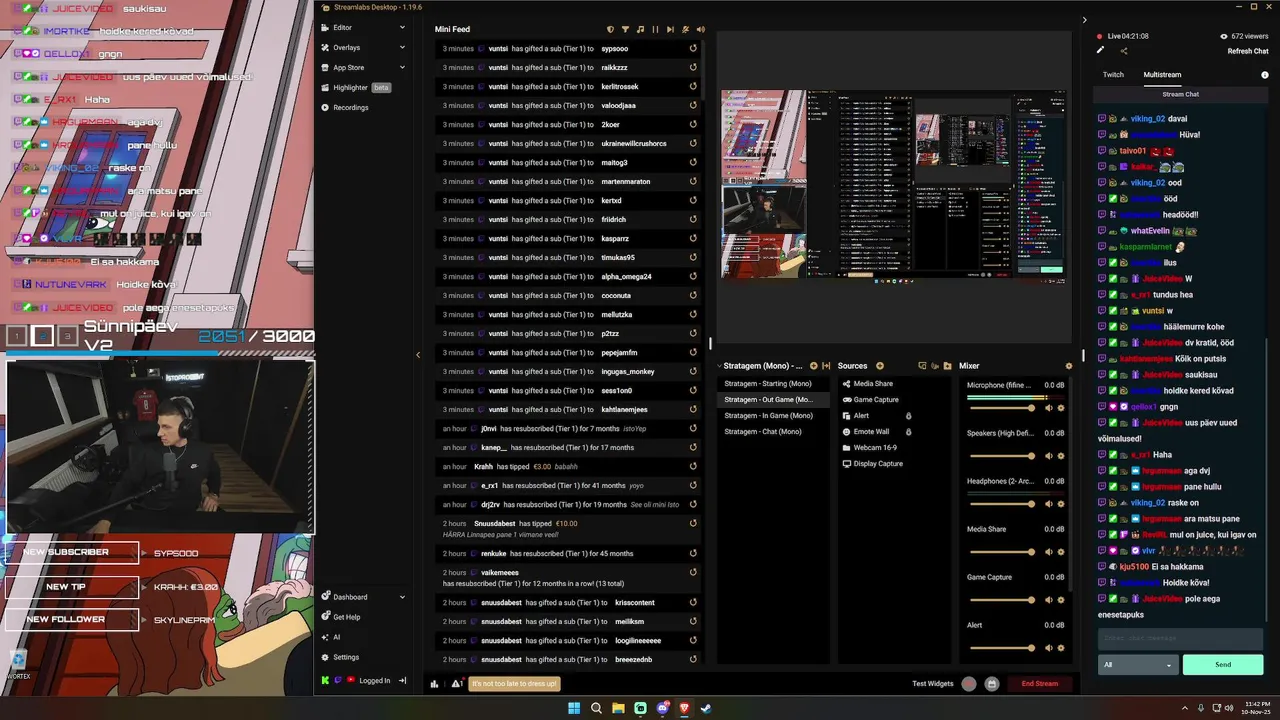This screenshot has width=1280, height=720.
Task: Toggle lock on Emote Wall source
Action: (x=908, y=432)
